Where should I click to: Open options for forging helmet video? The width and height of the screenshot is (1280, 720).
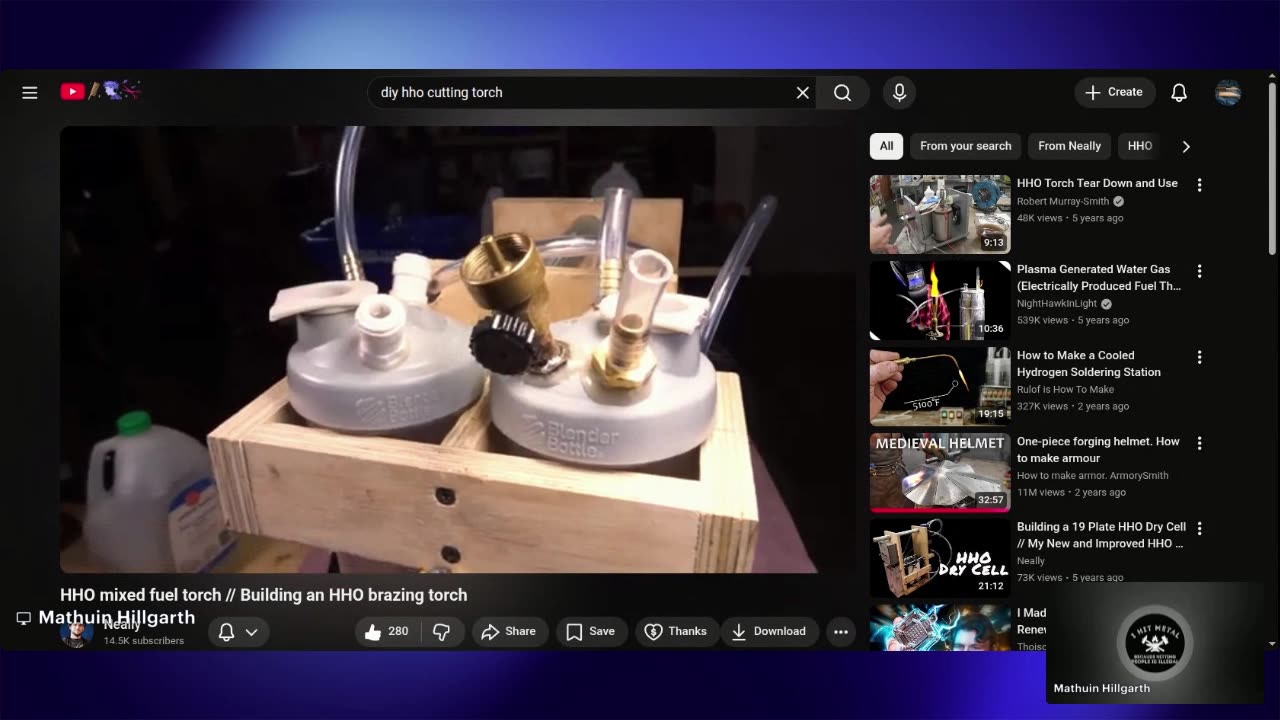click(1199, 443)
